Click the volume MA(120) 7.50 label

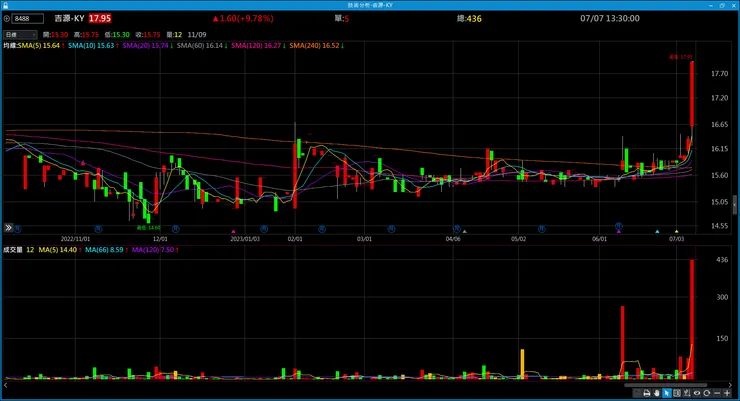(155, 250)
